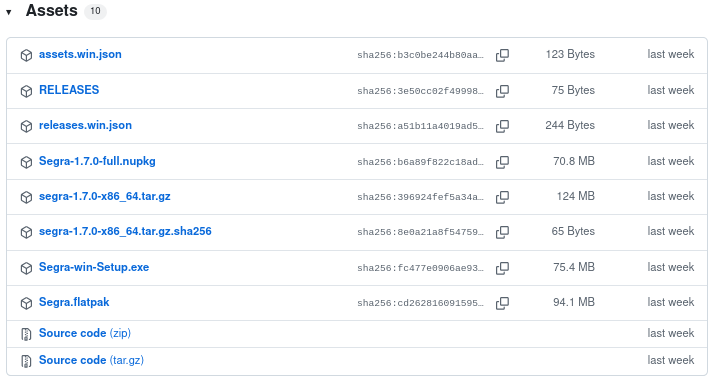Select the hash text sha256:8e0a21a8f54759…
This screenshot has height=387, width=716.
click(x=420, y=232)
